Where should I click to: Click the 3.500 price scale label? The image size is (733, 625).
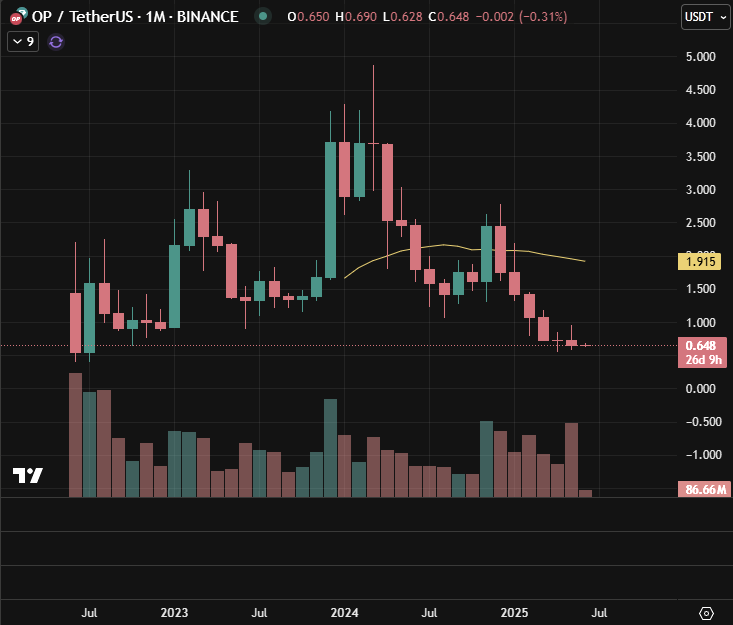pos(700,157)
